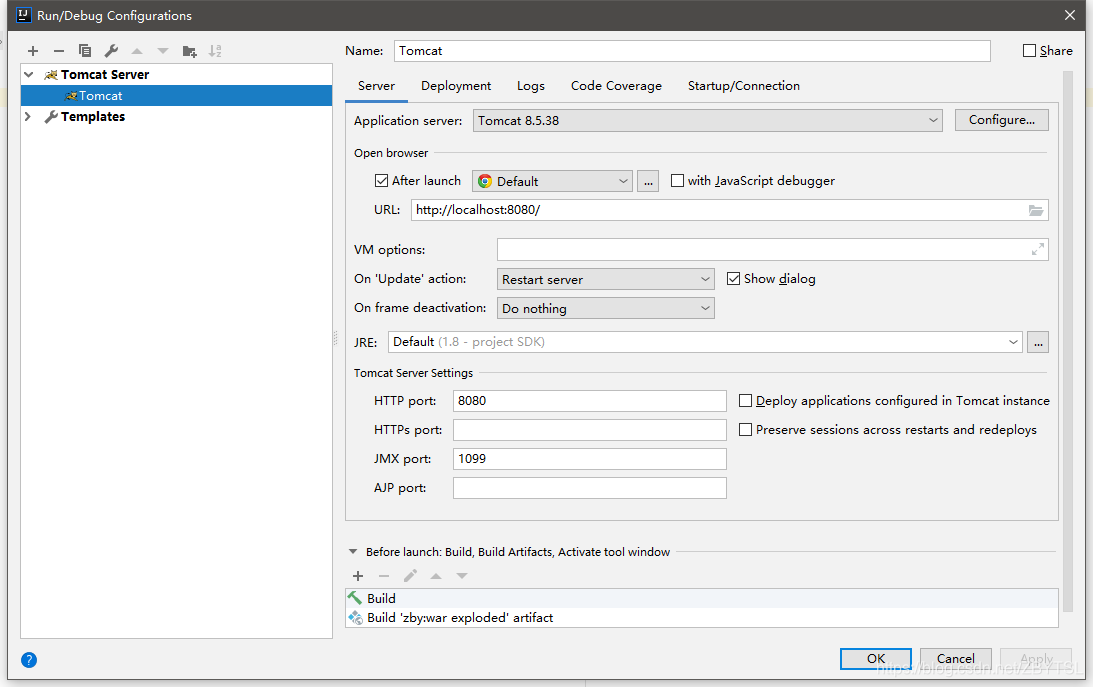Enable with JavaScript debugger checkbox
1093x687 pixels.
(x=677, y=180)
